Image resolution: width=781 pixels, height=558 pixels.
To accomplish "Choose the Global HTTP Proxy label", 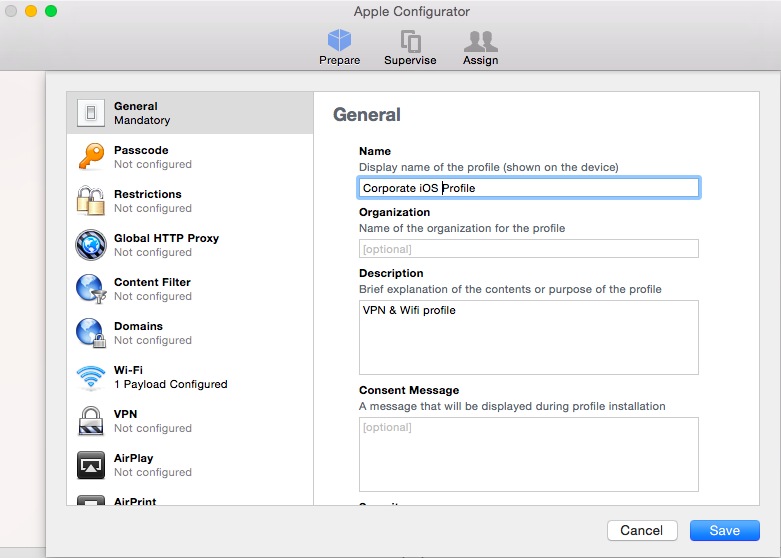I will (166, 238).
